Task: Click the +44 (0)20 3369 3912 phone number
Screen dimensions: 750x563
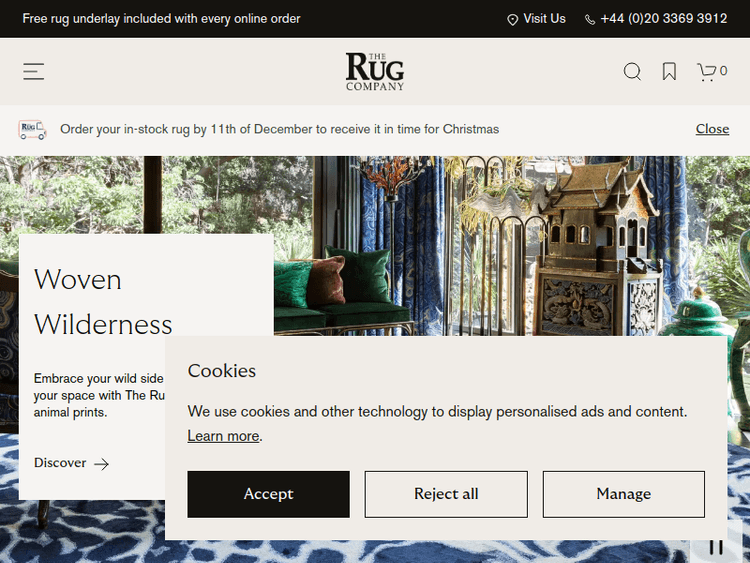Action: pos(663,19)
